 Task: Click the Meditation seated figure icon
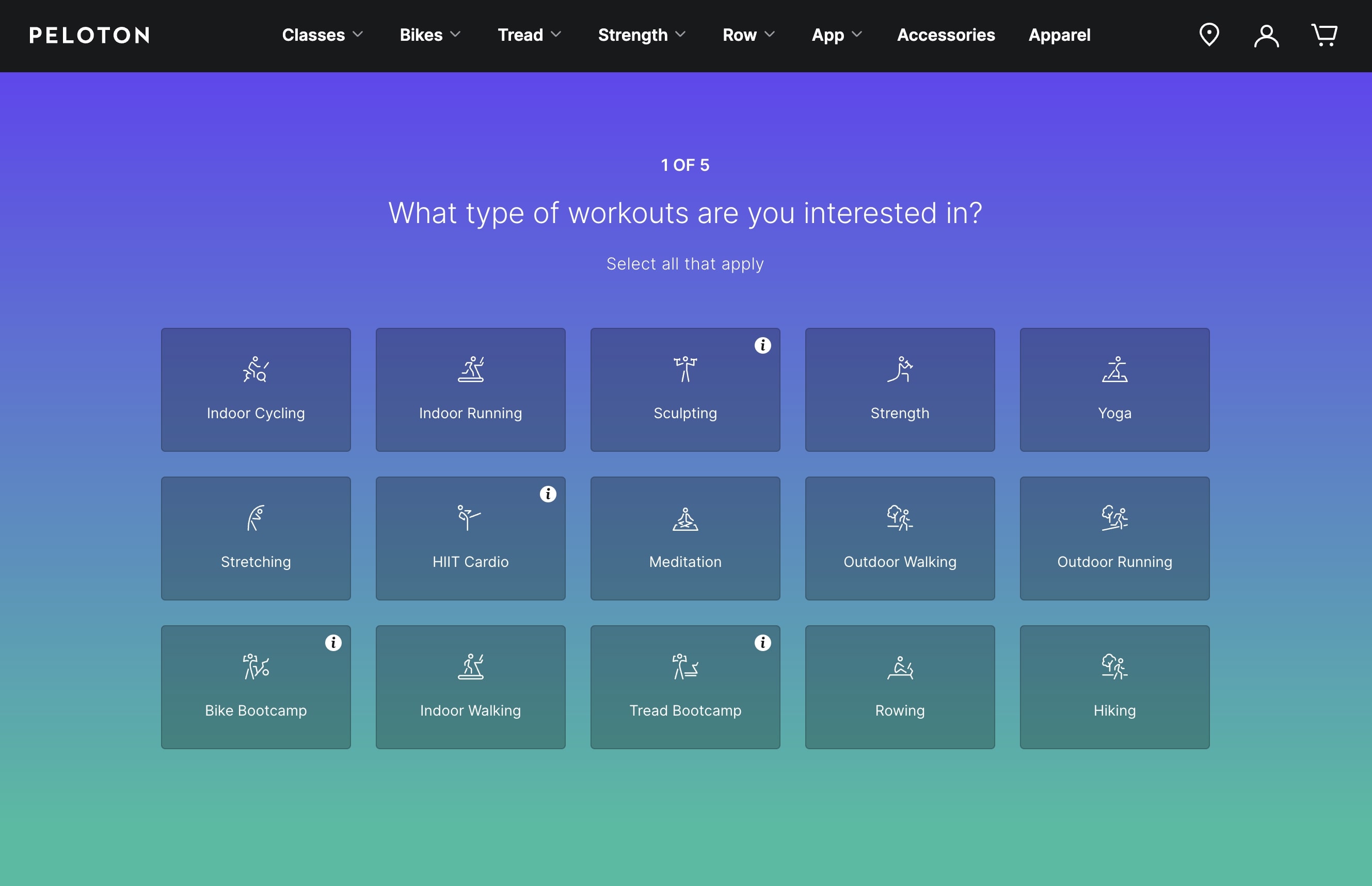tap(685, 518)
